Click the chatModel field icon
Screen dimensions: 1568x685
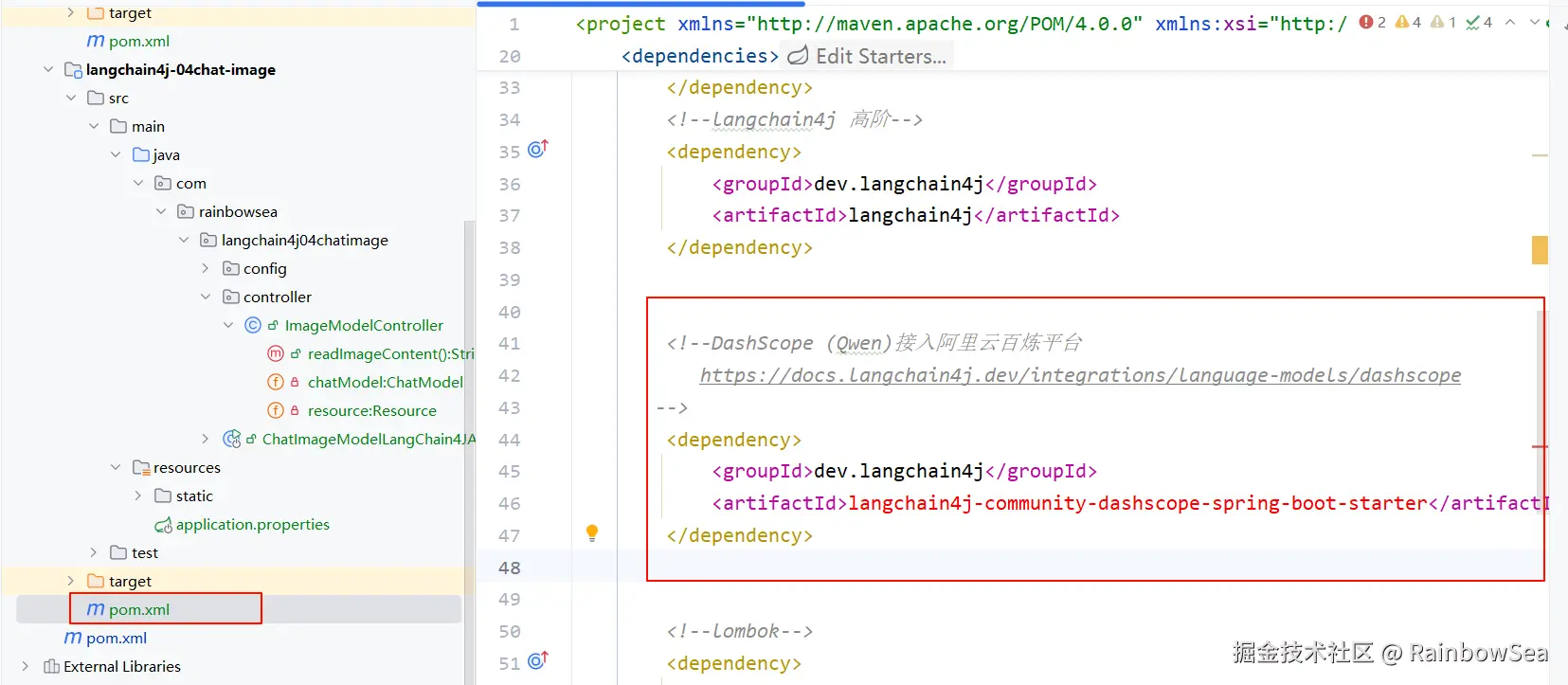point(276,382)
